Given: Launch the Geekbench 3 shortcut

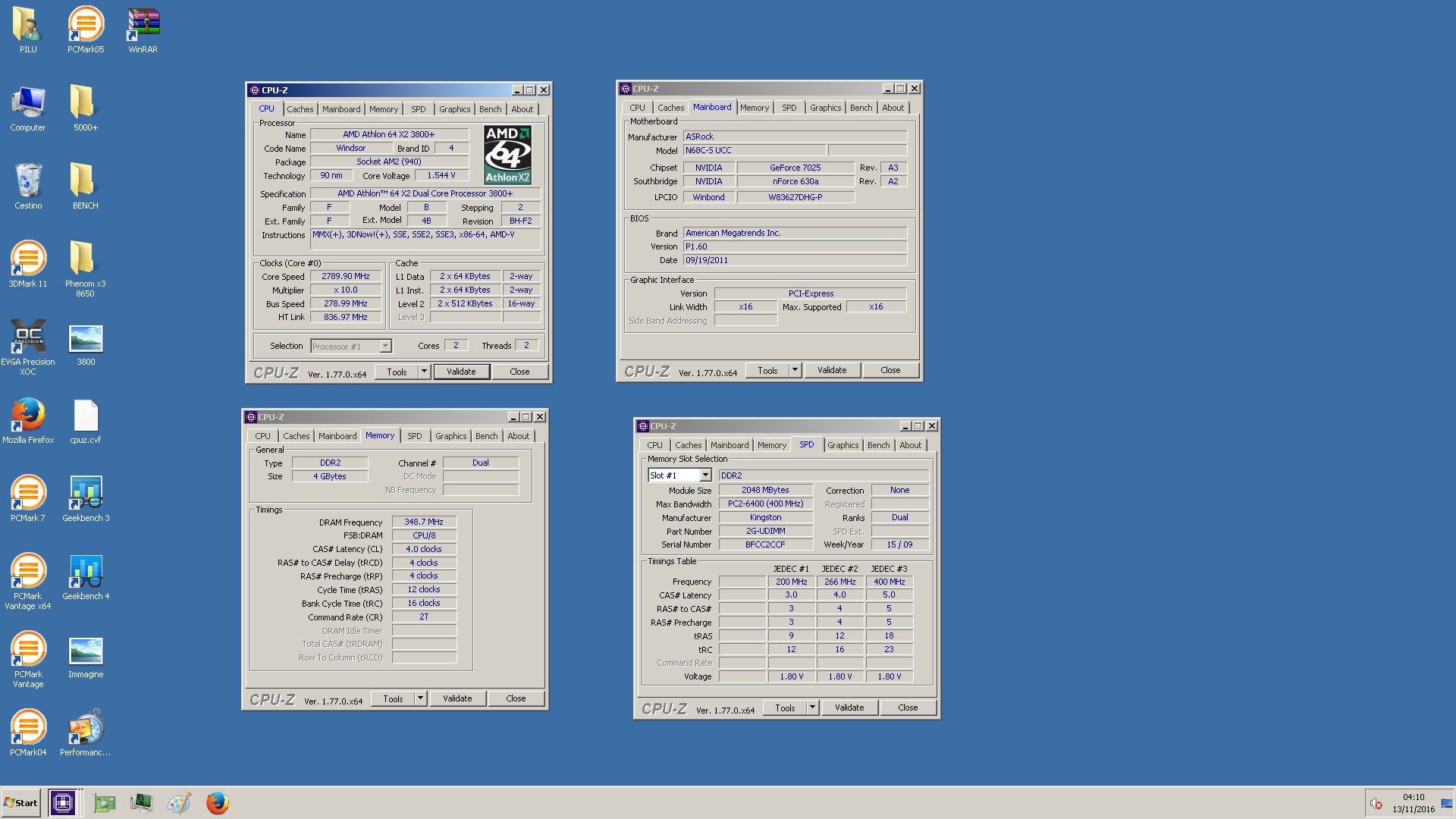Looking at the screenshot, I should click(86, 499).
